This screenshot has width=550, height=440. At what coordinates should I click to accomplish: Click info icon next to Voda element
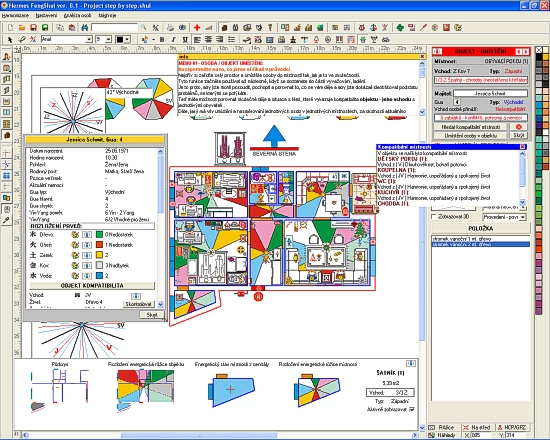(87, 276)
